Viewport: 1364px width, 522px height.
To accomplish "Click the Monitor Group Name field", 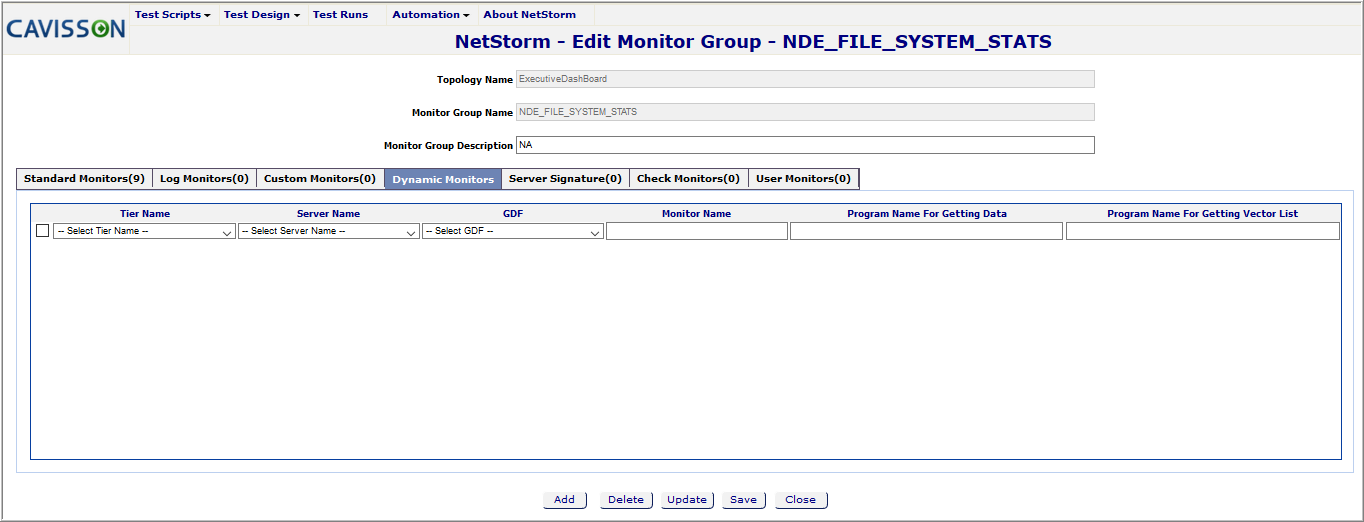I will pos(805,112).
